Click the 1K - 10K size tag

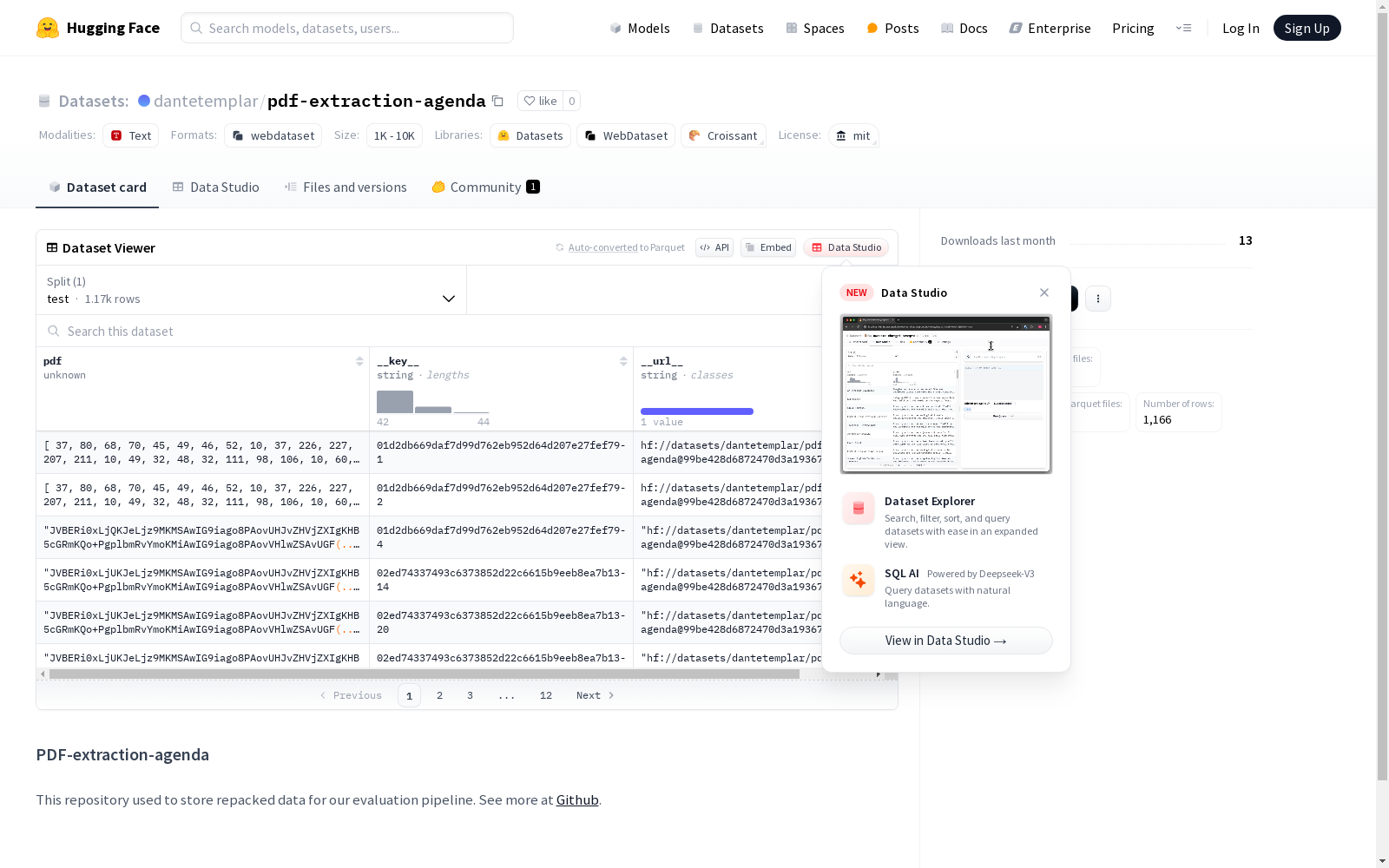pos(394,135)
